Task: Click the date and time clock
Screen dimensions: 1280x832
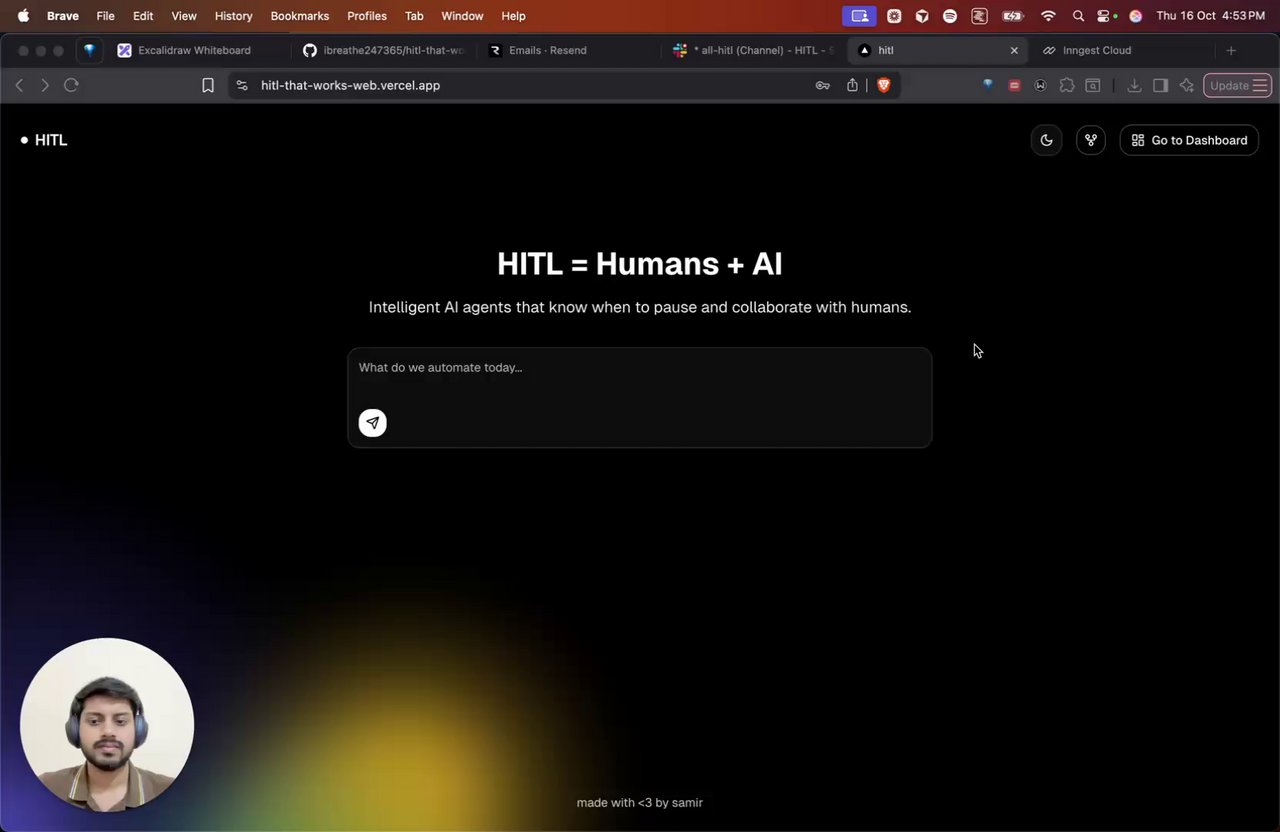Action: 1210,16
